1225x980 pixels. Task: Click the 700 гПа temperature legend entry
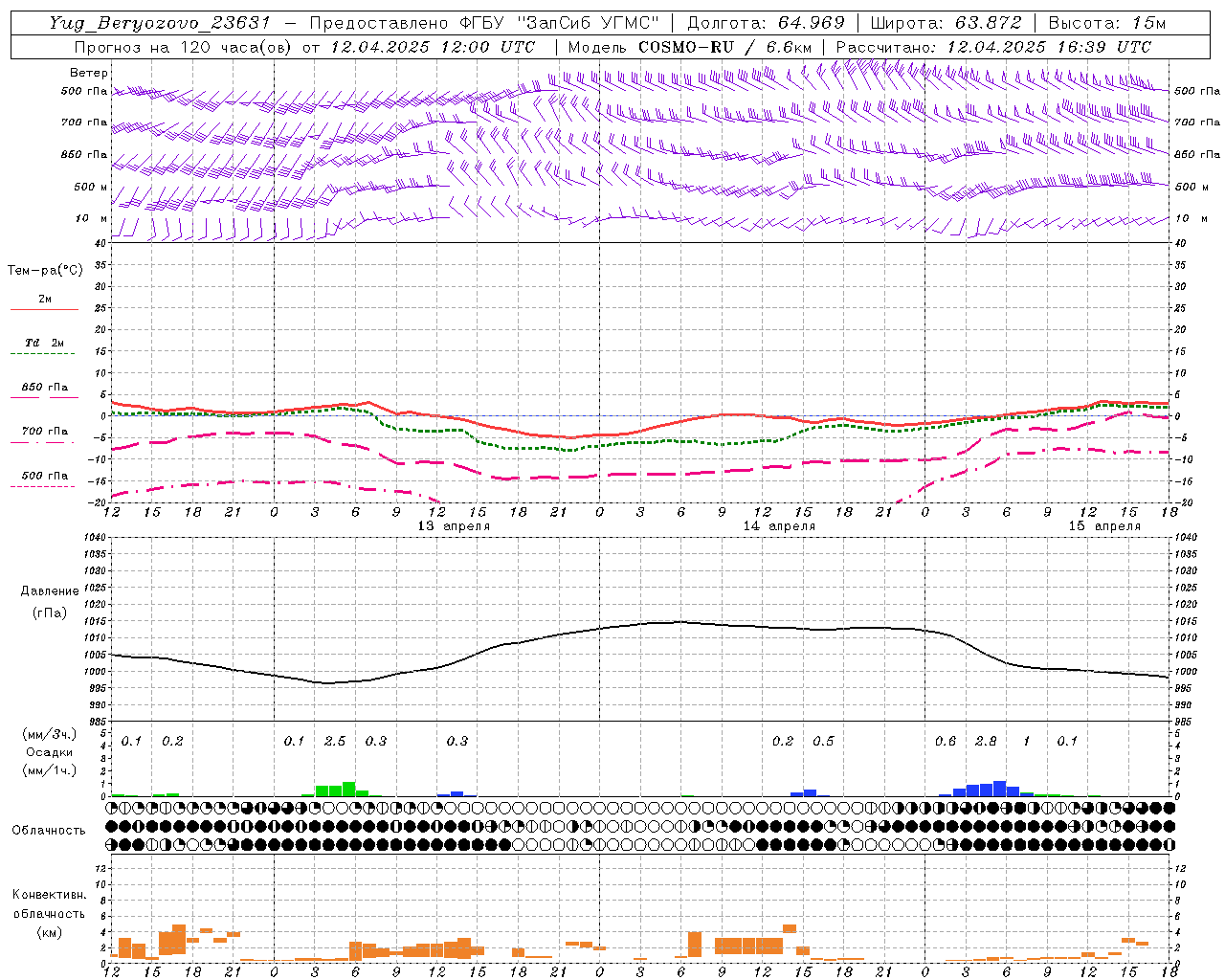click(45, 432)
